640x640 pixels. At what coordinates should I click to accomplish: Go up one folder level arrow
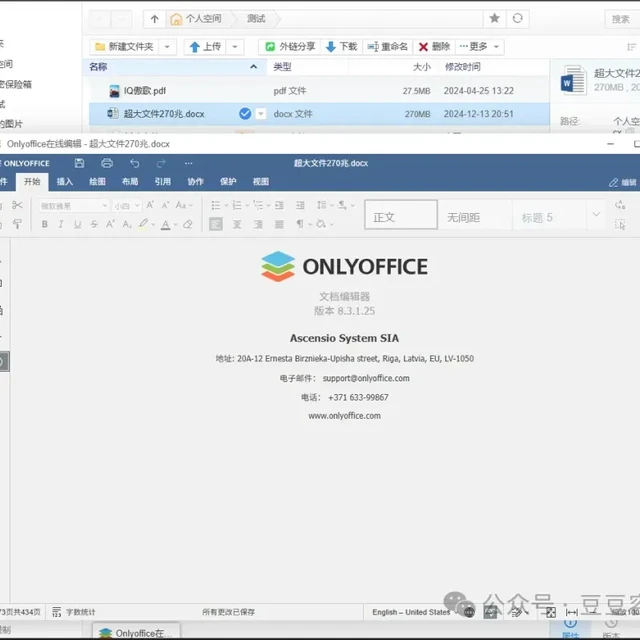(153, 18)
